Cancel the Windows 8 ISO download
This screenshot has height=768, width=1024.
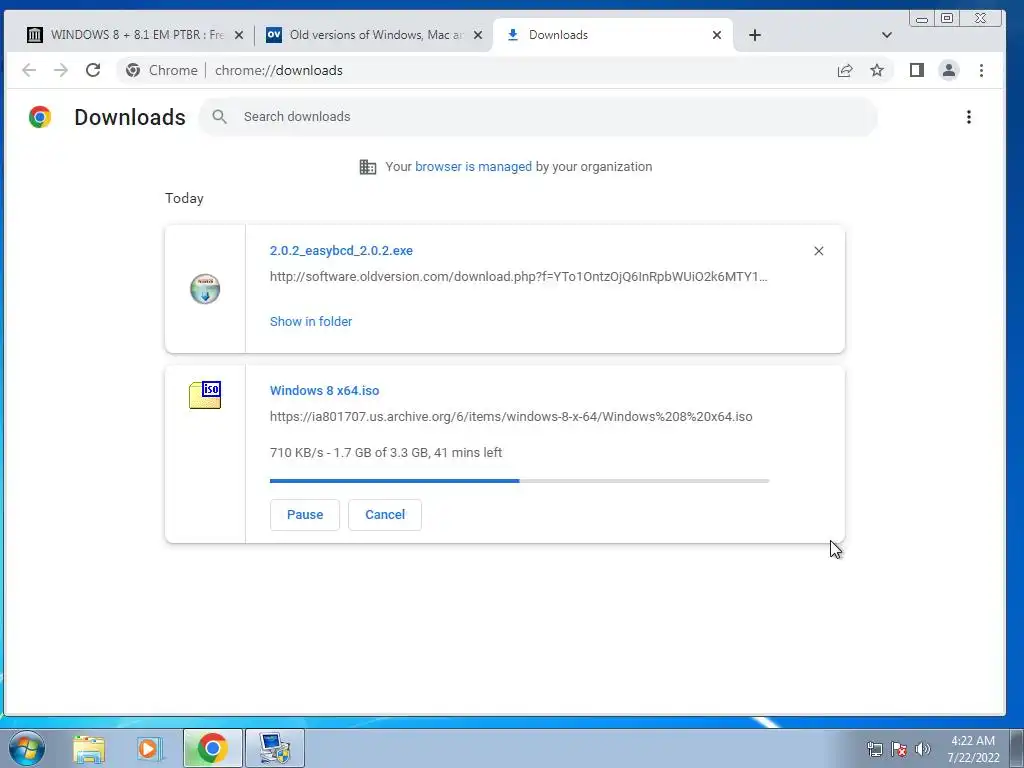385,515
